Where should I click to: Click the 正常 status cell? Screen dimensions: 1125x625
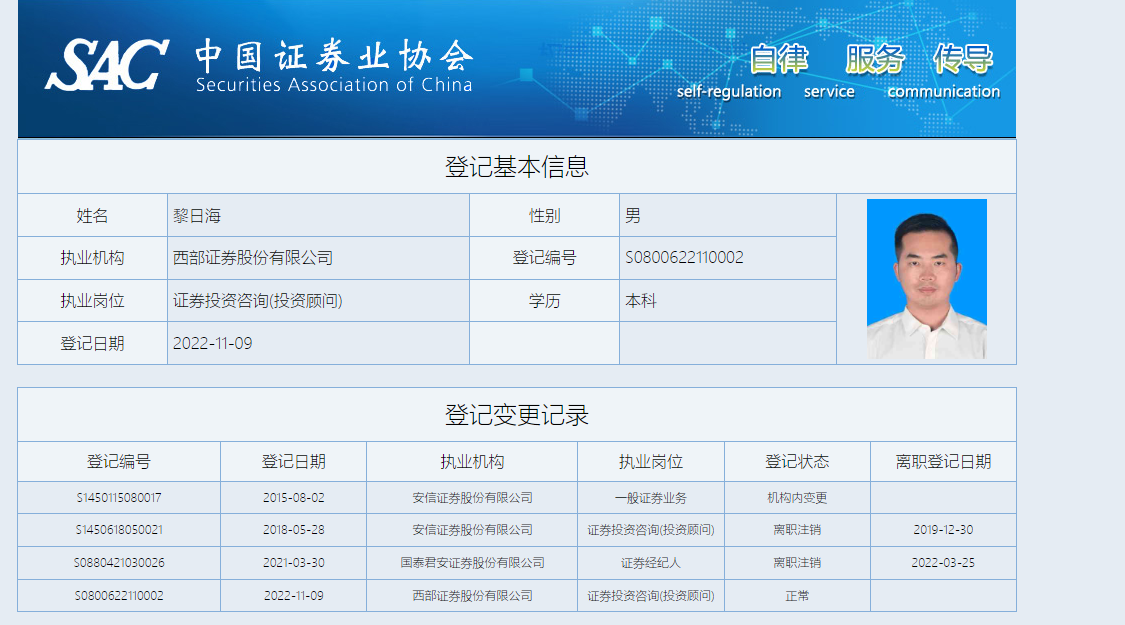[x=797, y=596]
